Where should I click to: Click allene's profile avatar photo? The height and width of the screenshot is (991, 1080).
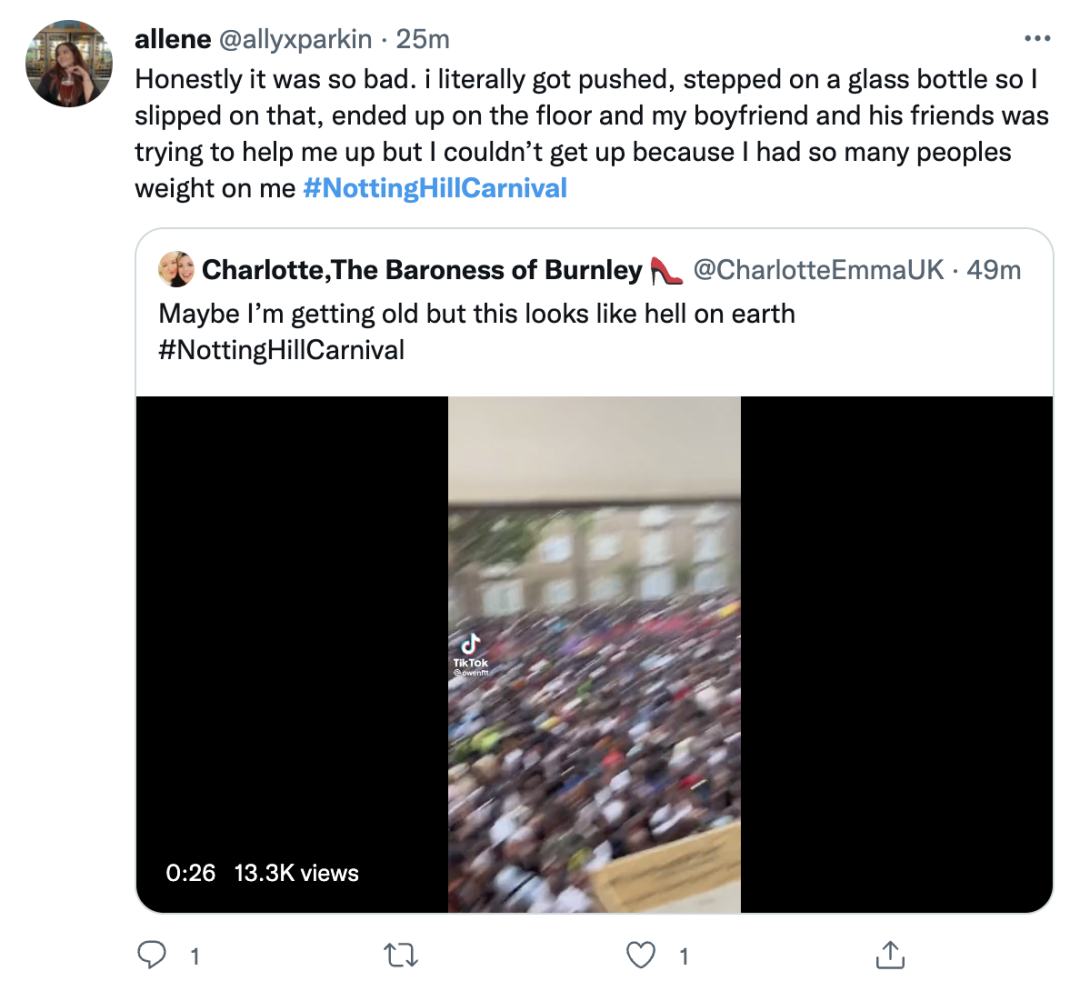(x=68, y=63)
